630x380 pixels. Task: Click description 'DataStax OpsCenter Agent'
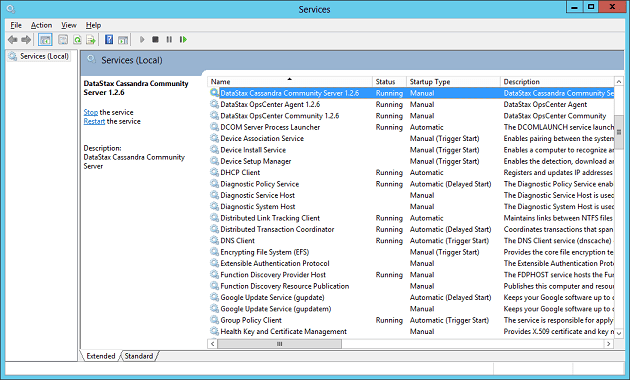pos(545,104)
